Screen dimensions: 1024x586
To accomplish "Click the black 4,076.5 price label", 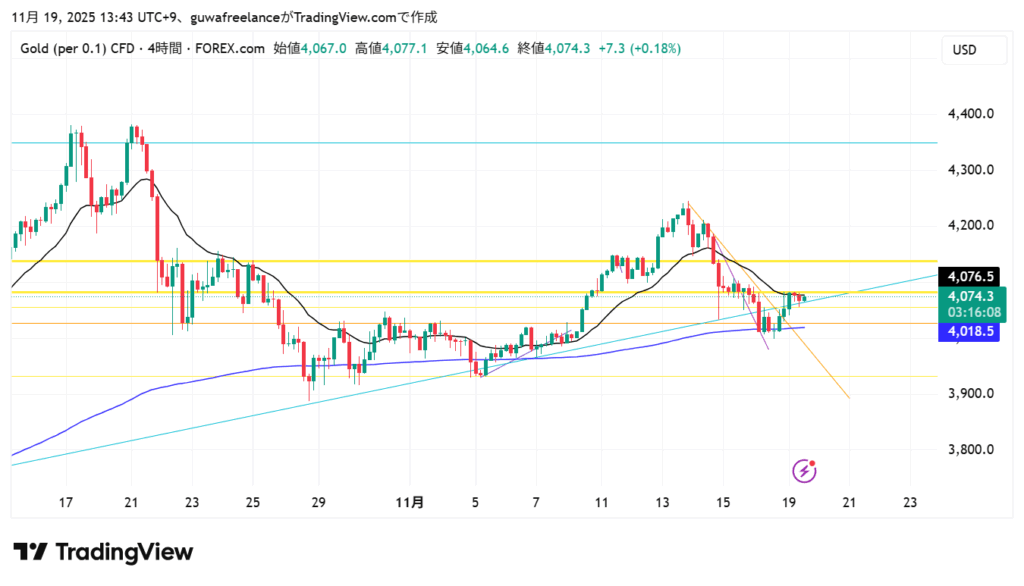I will 975,276.
